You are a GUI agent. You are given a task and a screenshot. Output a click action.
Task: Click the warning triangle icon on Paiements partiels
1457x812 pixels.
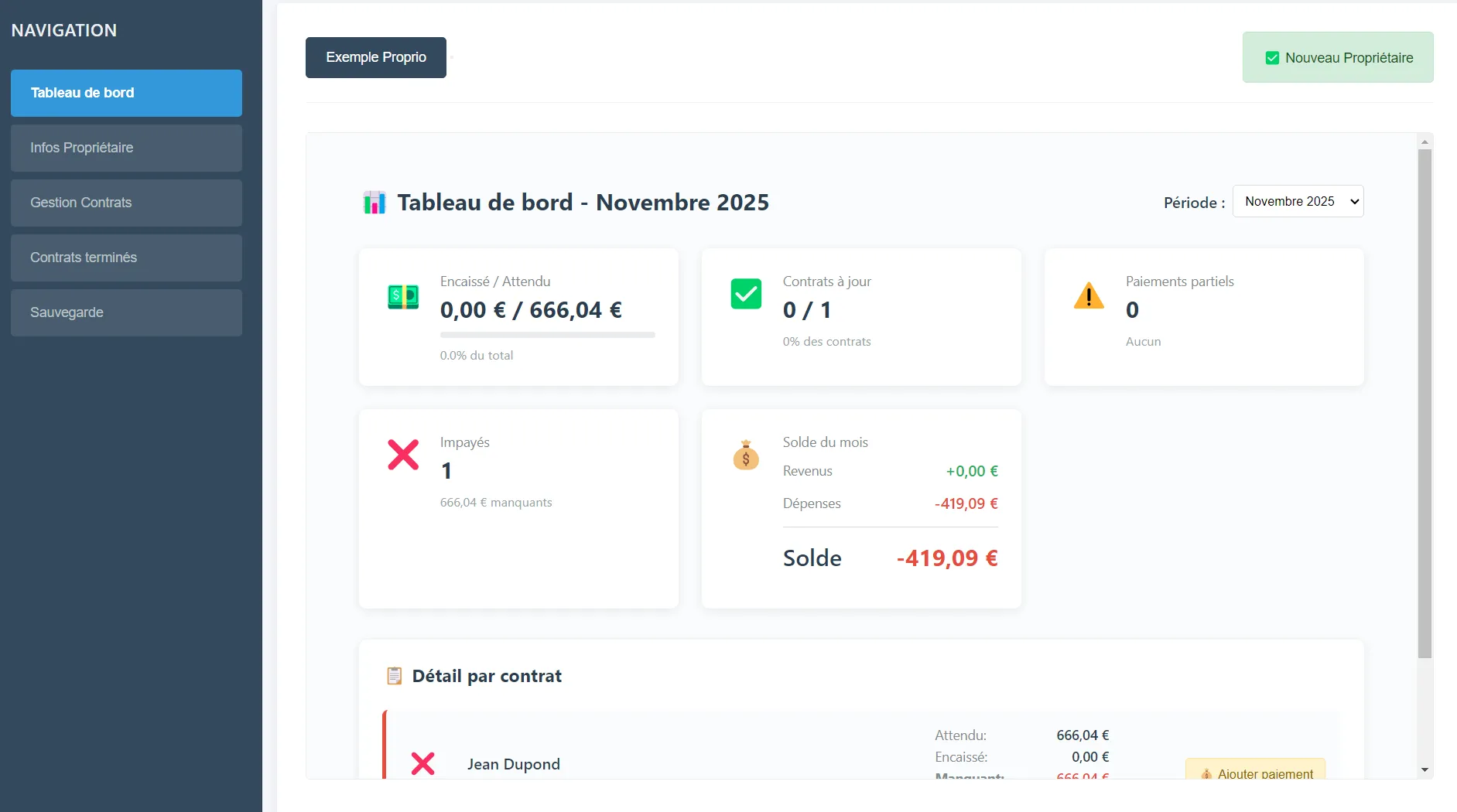(1089, 296)
